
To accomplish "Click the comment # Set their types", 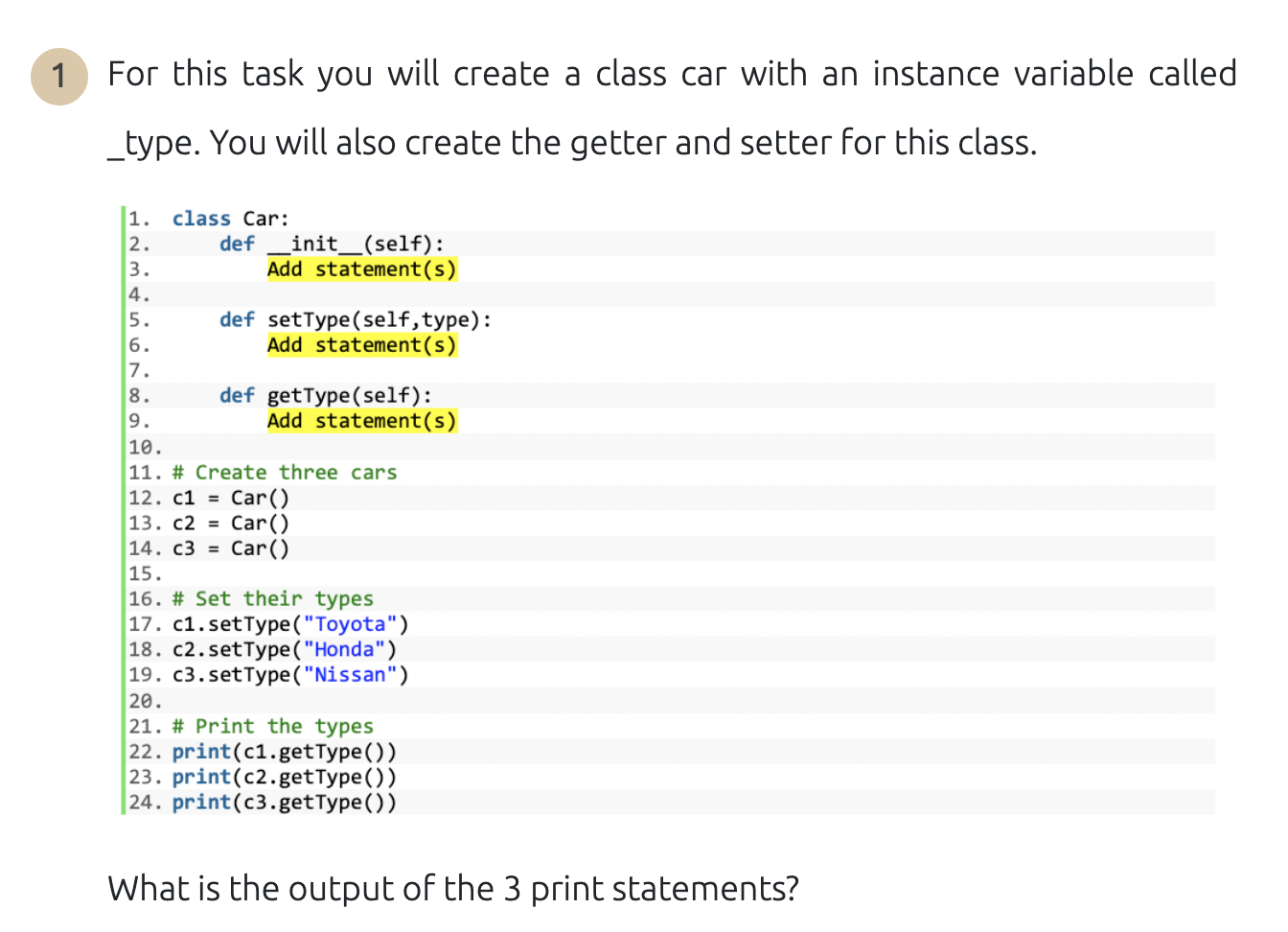I will click(271, 598).
